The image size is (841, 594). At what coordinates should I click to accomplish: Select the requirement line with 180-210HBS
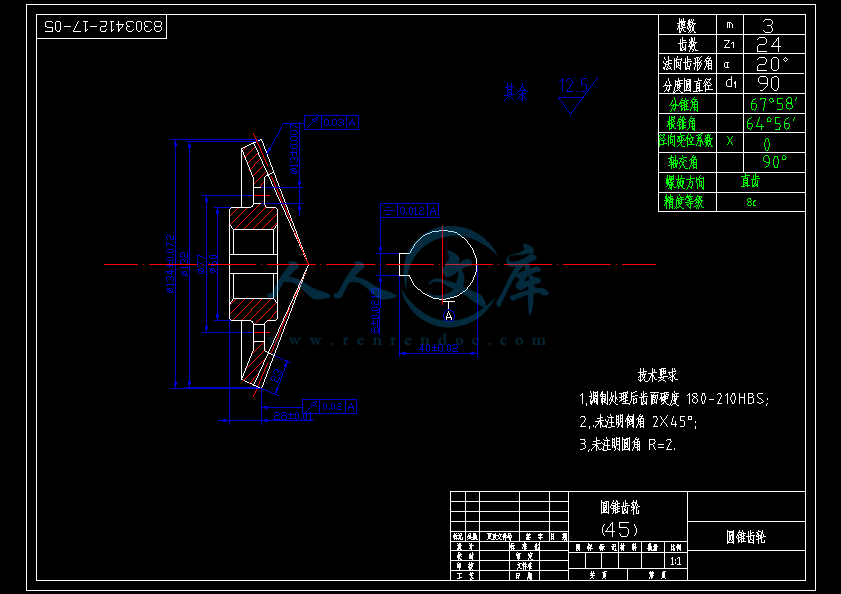click(x=674, y=399)
